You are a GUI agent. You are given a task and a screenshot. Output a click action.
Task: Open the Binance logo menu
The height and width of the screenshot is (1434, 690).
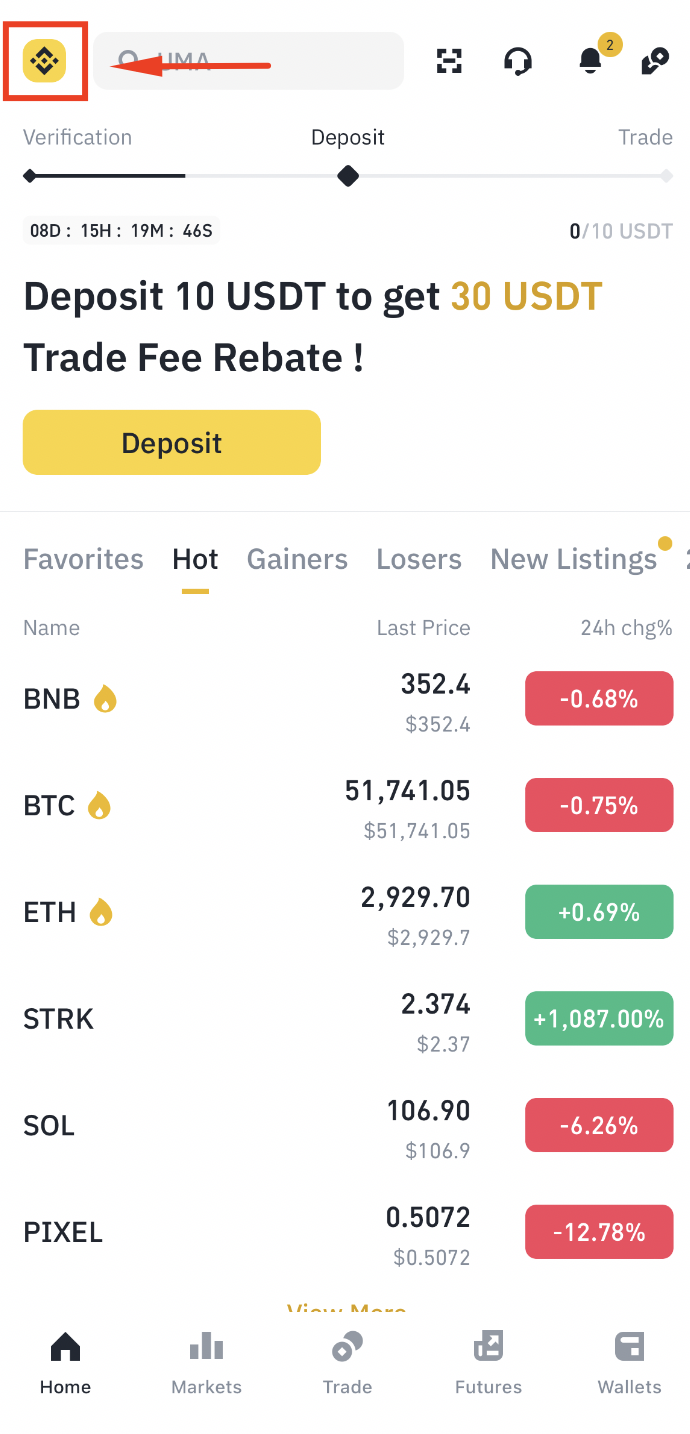45,60
